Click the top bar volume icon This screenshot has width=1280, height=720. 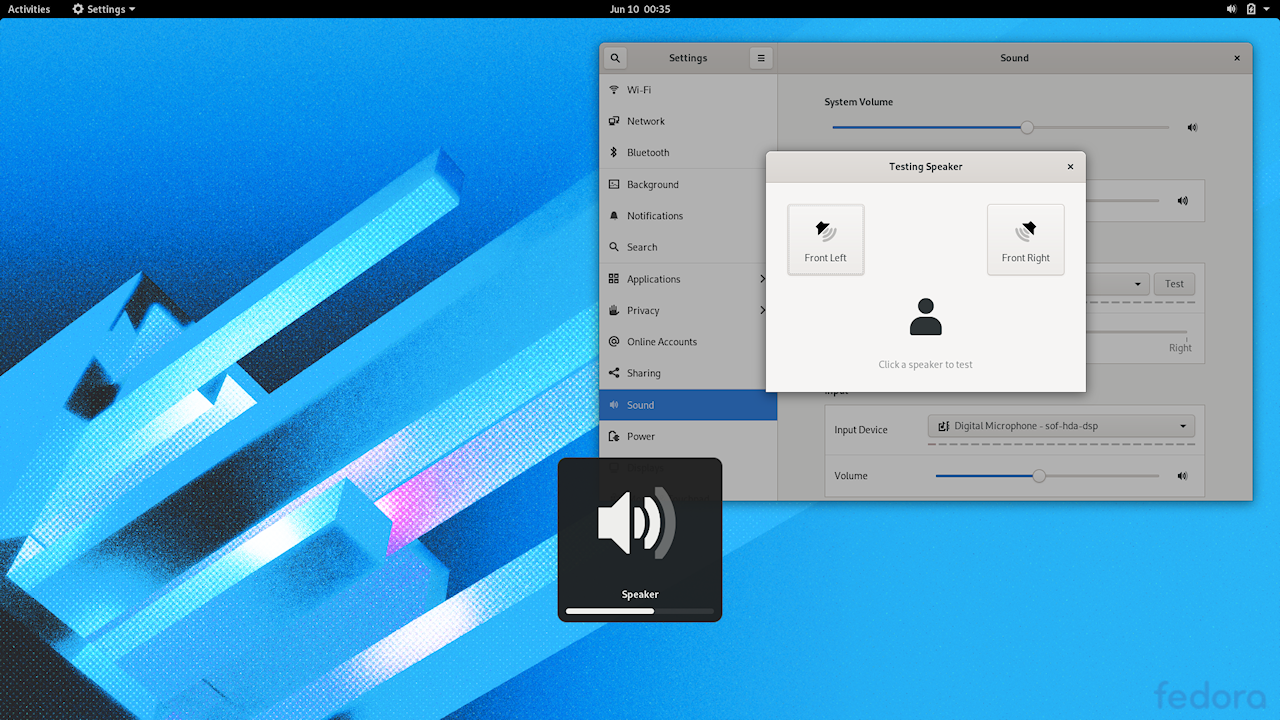1231,9
